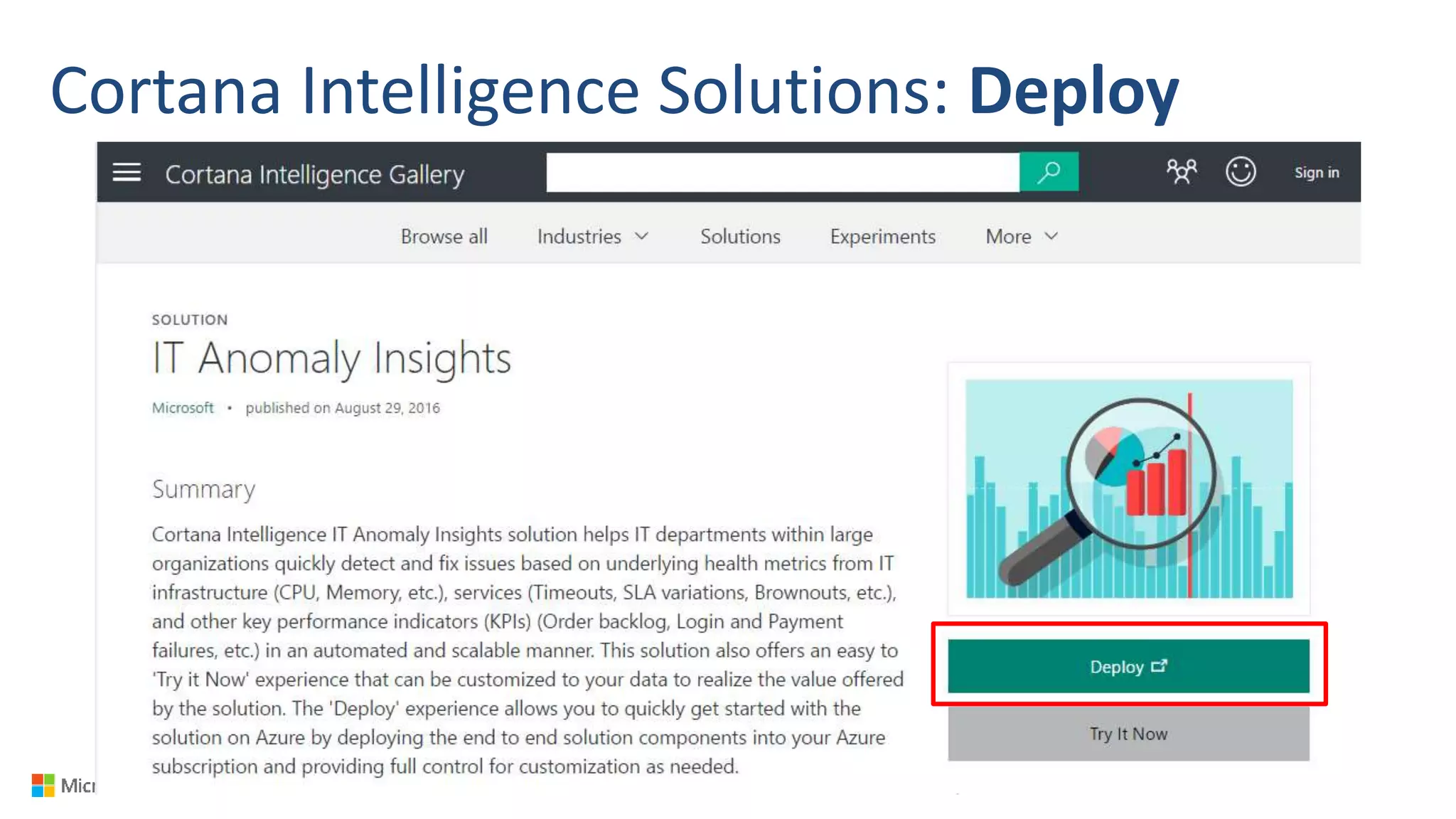This screenshot has height=819, width=1456.
Task: Click Sign in
Action: tap(1316, 173)
